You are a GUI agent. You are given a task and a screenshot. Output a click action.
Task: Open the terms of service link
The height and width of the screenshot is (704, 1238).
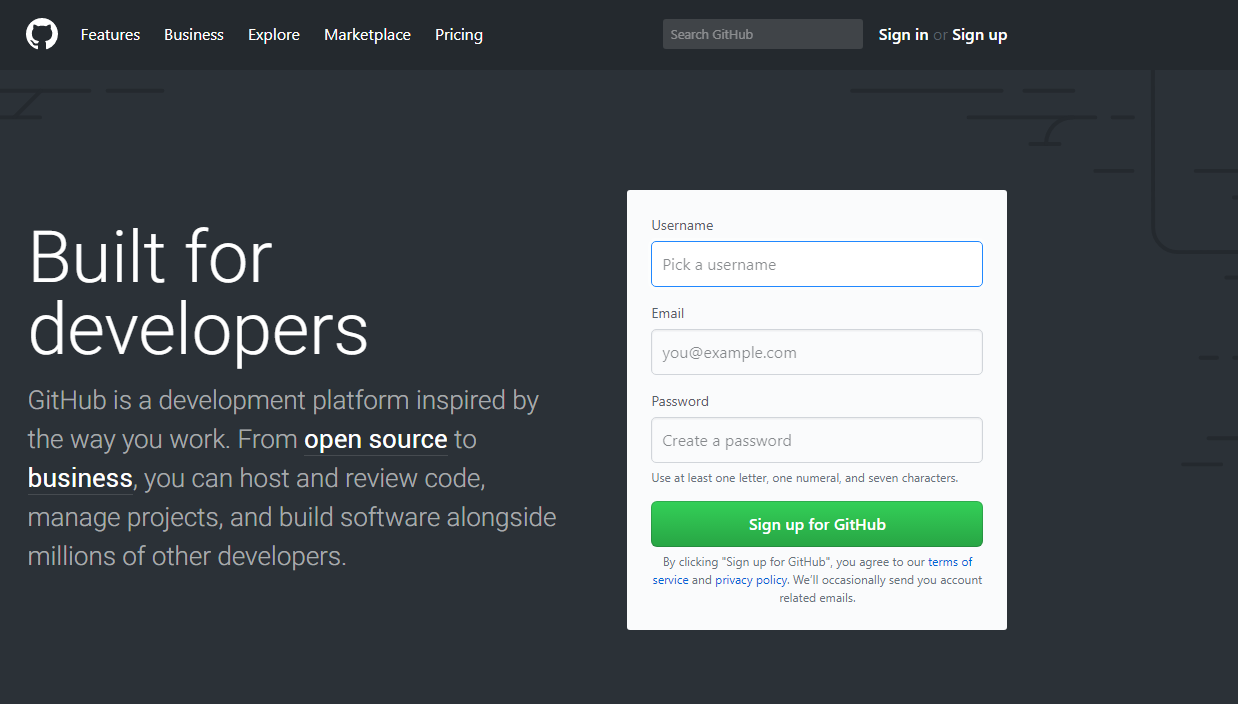pyautogui.click(x=950, y=562)
